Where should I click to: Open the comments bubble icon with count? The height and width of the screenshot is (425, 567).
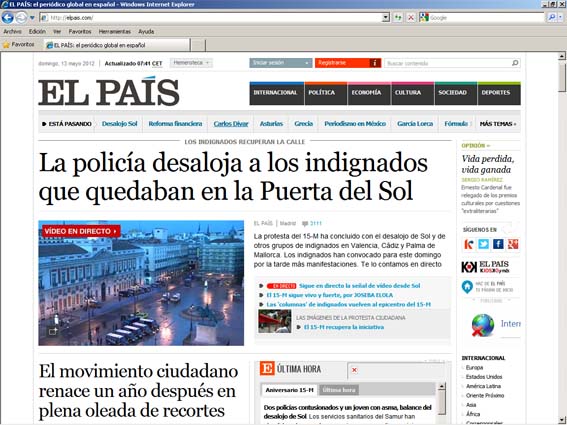[311, 224]
